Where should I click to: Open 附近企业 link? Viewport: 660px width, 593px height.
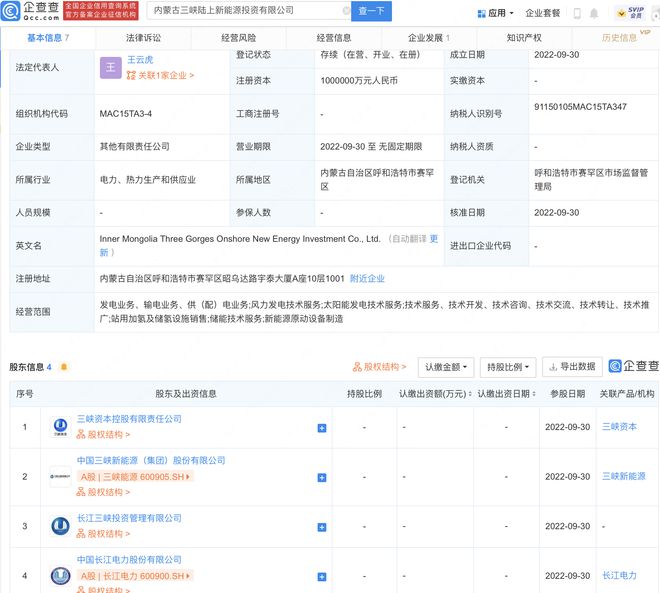367,279
